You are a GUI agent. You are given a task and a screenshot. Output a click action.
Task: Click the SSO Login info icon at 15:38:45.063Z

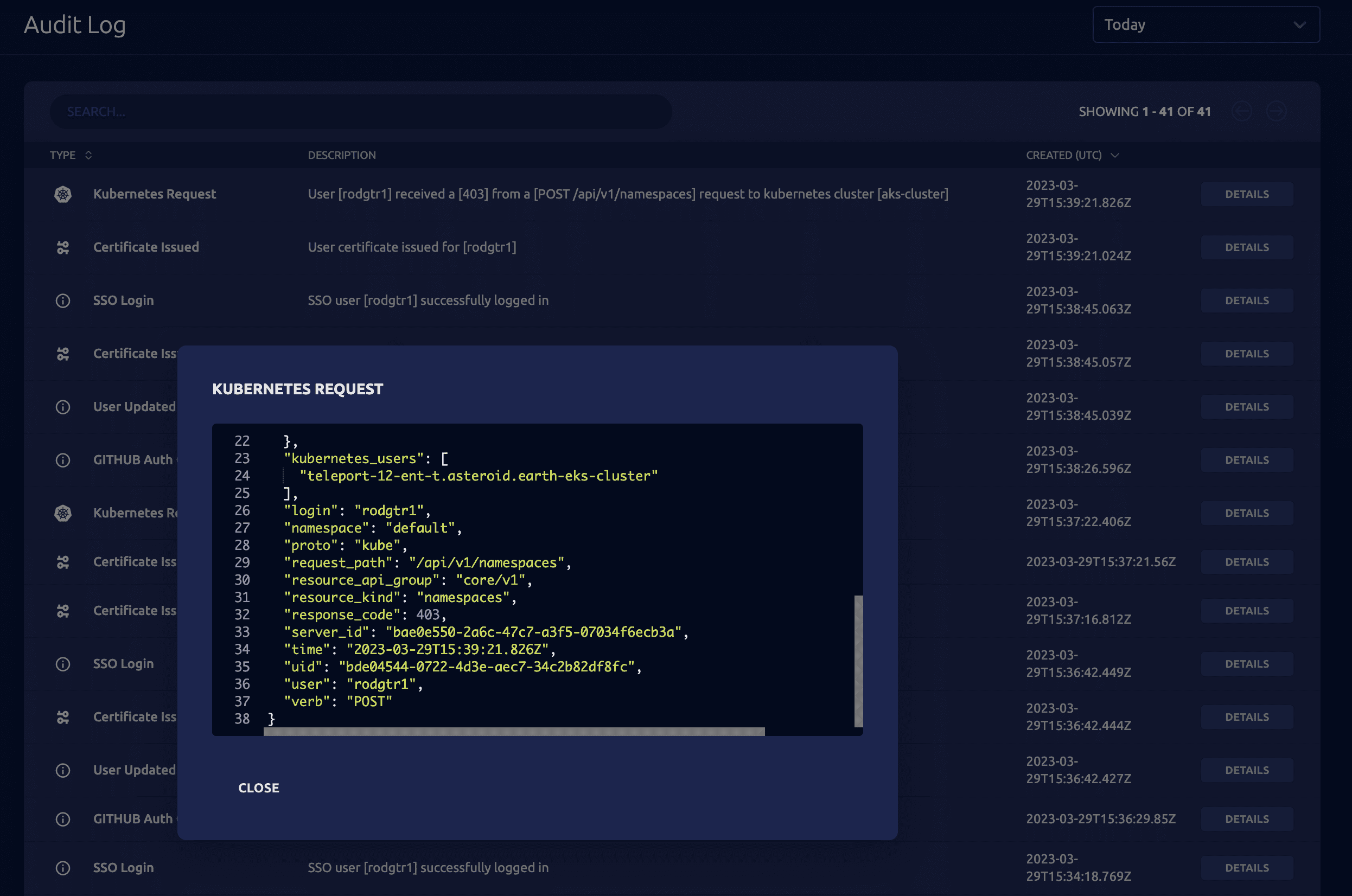63,300
